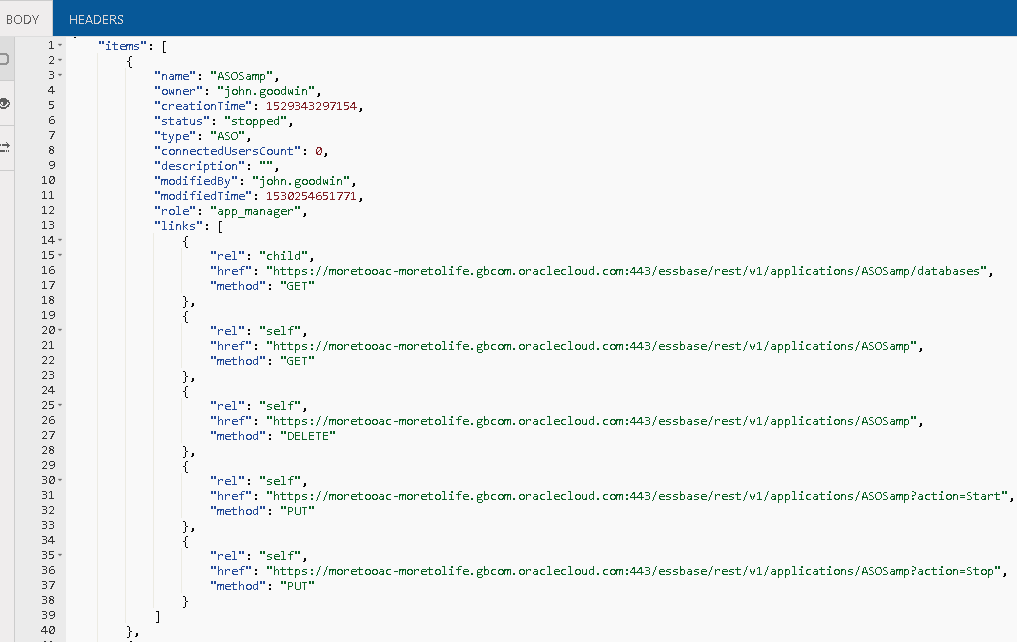This screenshot has width=1017, height=642.
Task: Click "rel": "self" on line 30
Action: [x=256, y=481]
